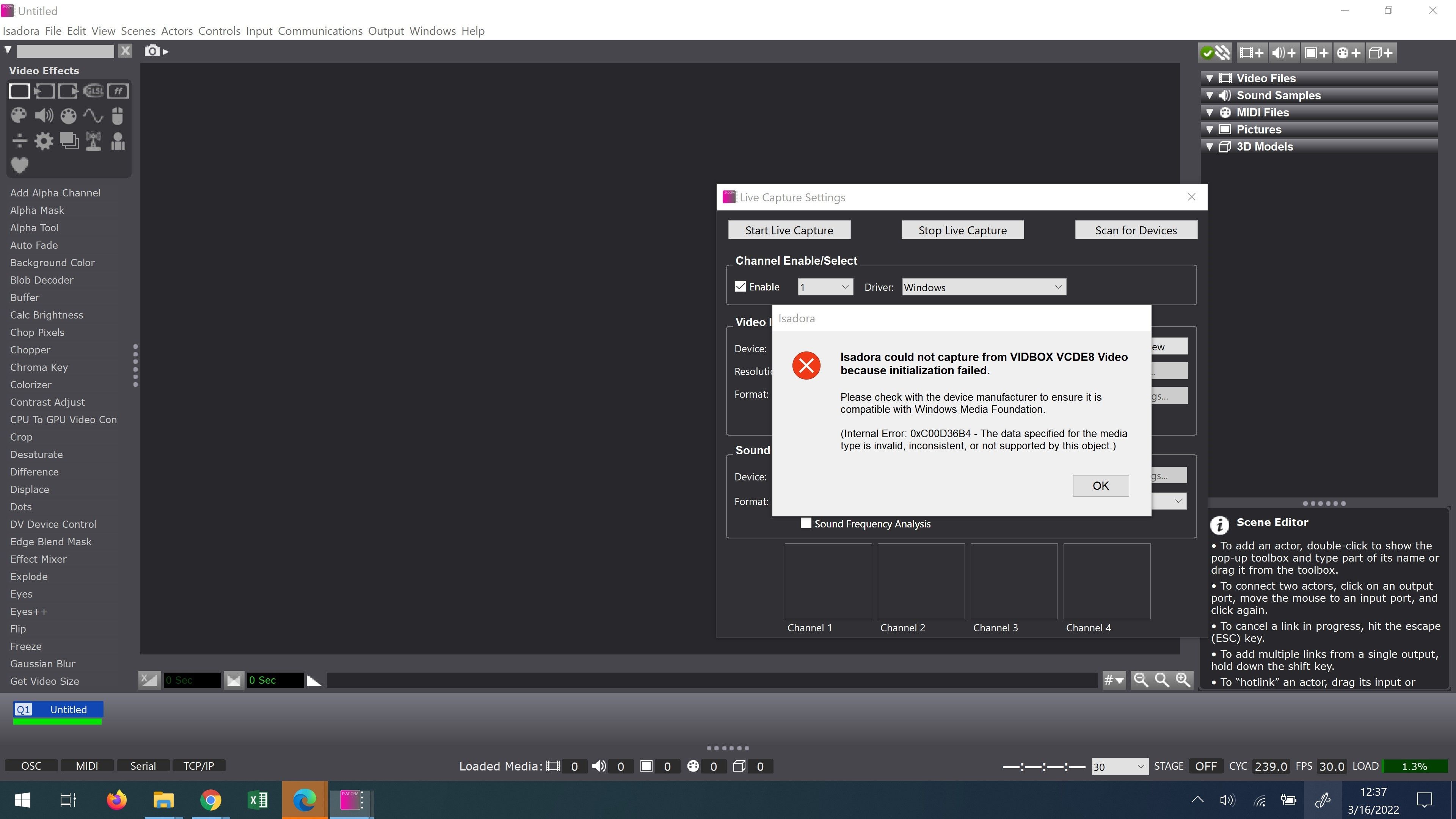This screenshot has width=1456, height=819.
Task: Toggle the MIDI status button
Action: 87,765
